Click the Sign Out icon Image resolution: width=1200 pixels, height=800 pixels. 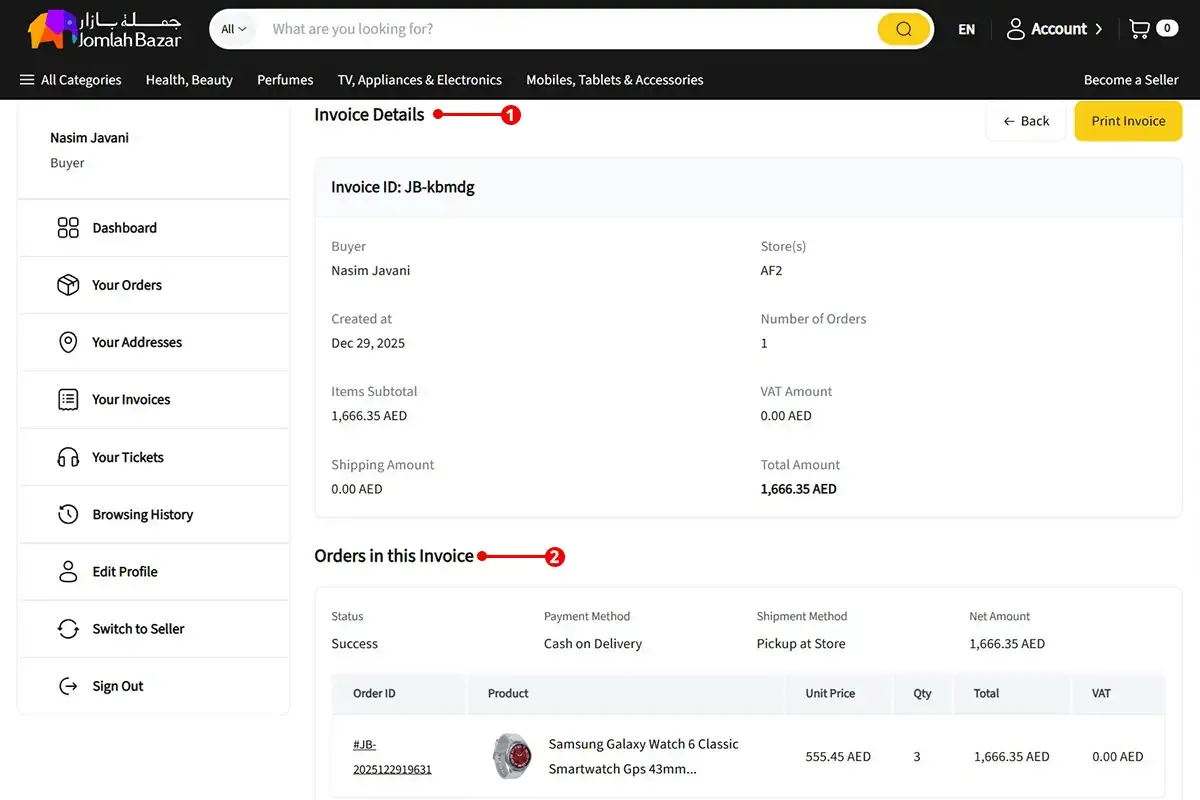pos(68,686)
